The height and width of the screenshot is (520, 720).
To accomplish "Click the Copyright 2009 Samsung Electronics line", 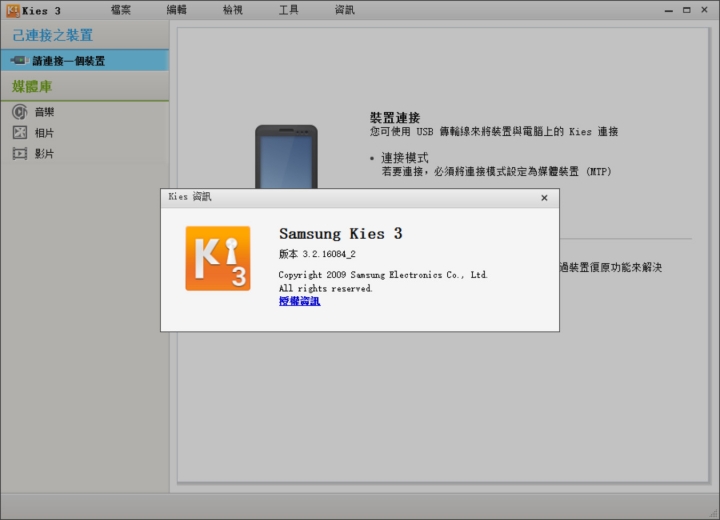I will (383, 275).
